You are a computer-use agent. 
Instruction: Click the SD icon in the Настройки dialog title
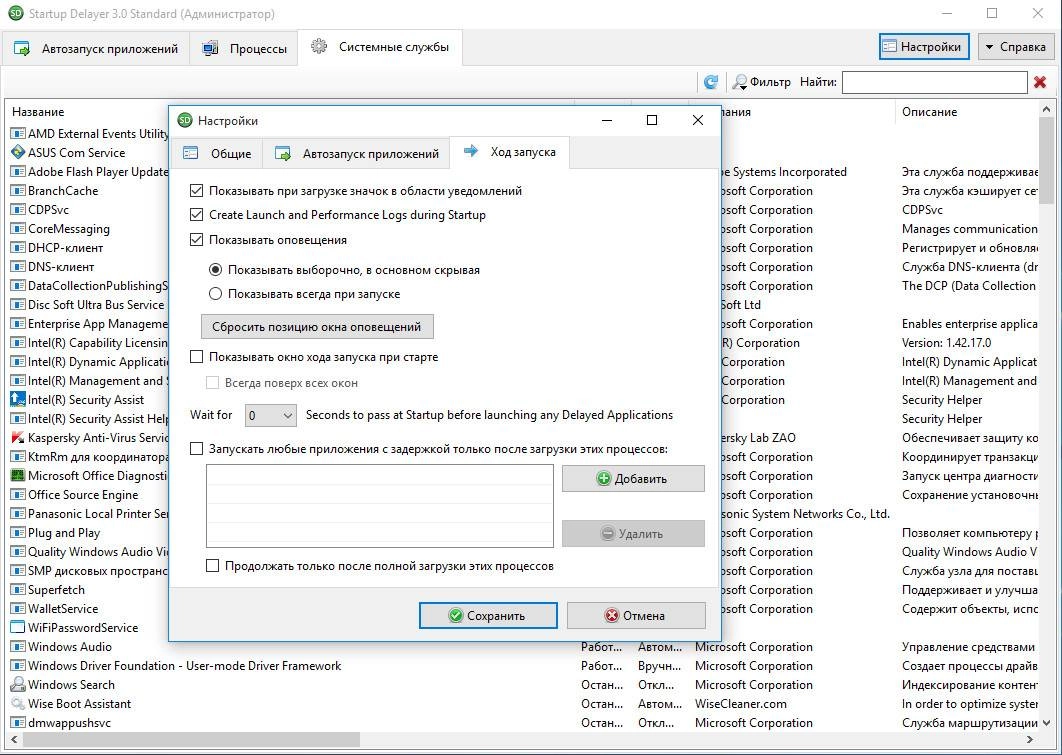click(x=184, y=121)
